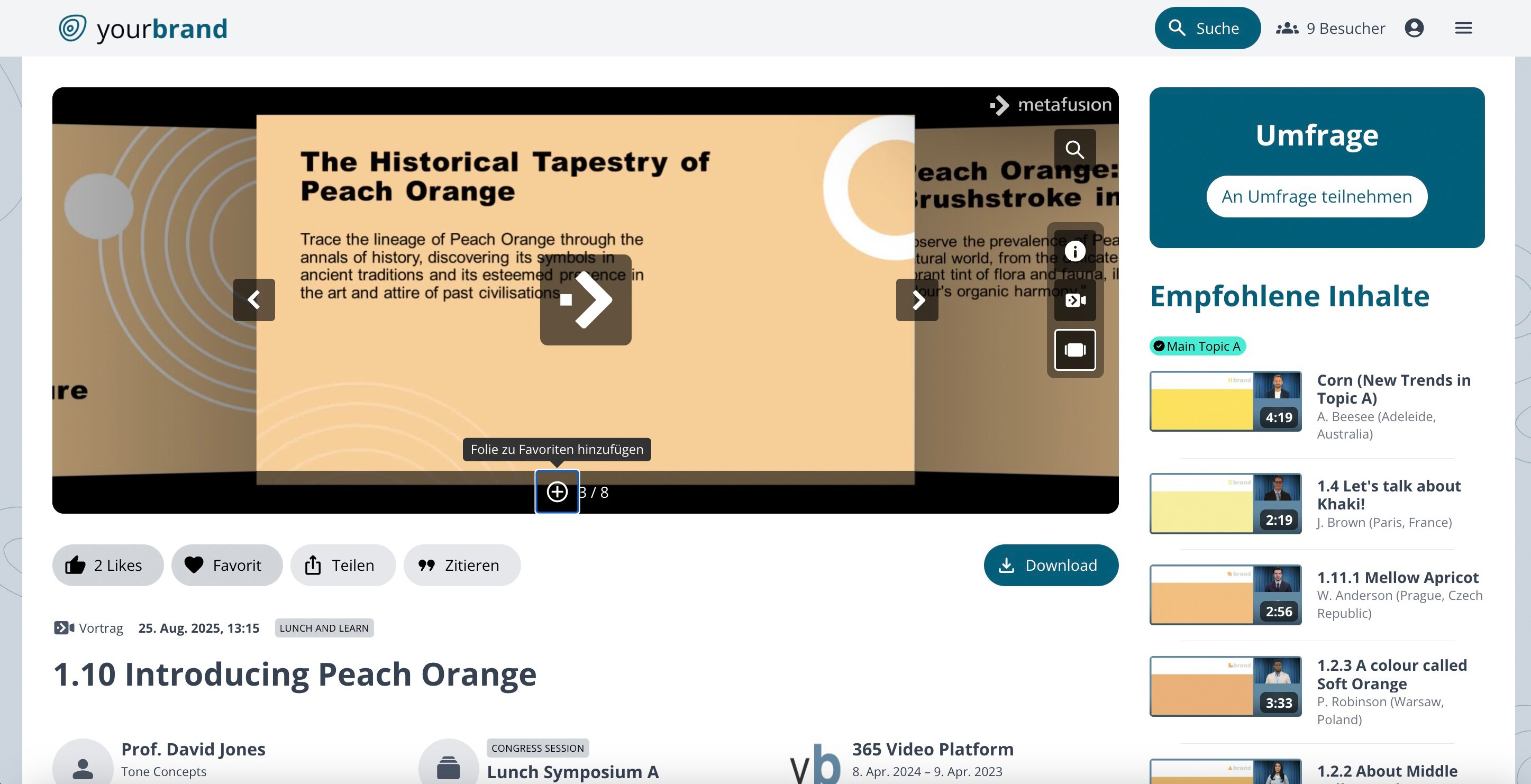This screenshot has height=784, width=1531.
Task: Switch to video view in the player
Action: click(1074, 300)
